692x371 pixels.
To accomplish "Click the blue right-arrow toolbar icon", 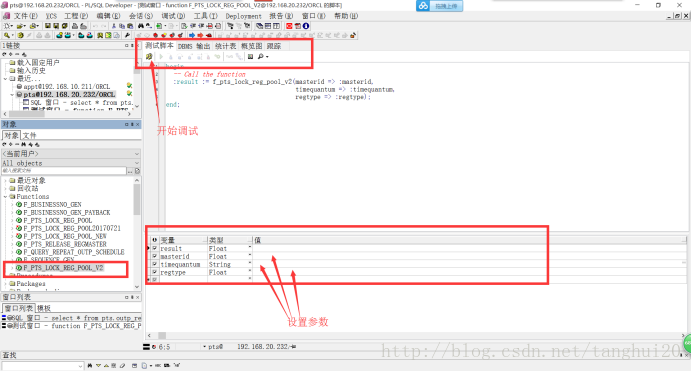I will tap(192, 35).
